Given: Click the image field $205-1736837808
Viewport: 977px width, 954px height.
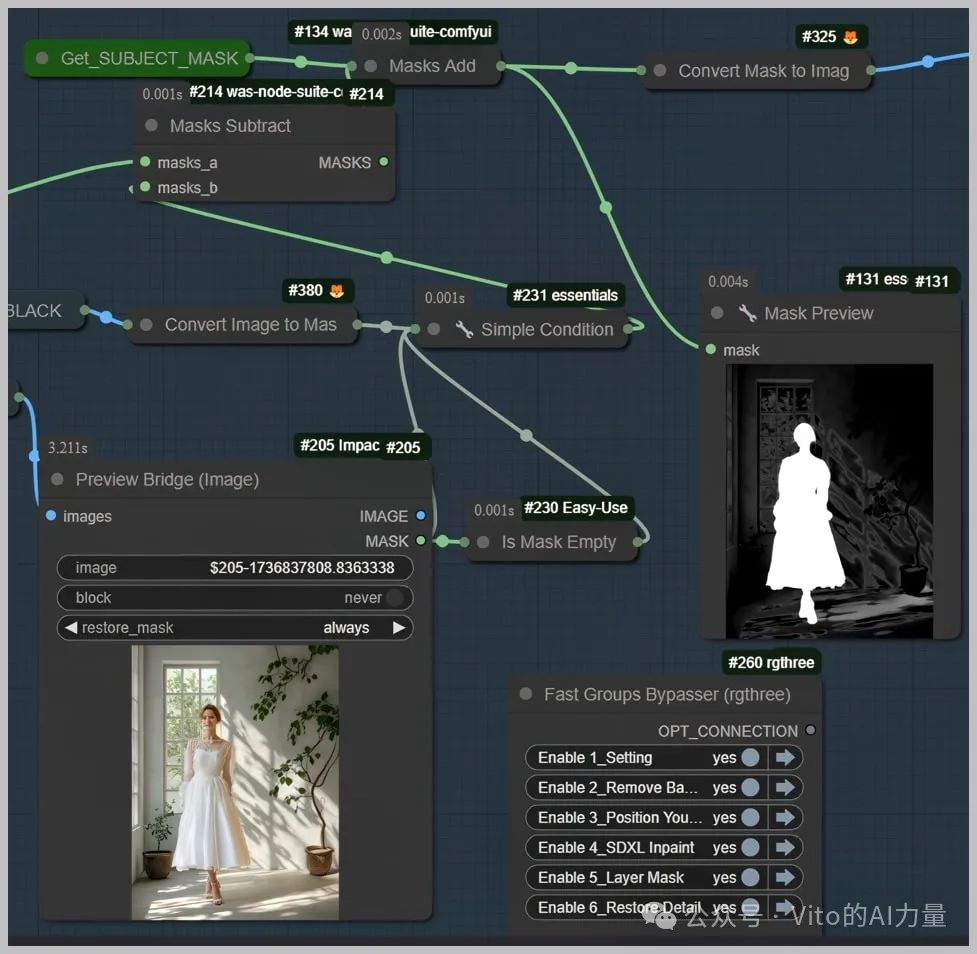Looking at the screenshot, I should (235, 568).
